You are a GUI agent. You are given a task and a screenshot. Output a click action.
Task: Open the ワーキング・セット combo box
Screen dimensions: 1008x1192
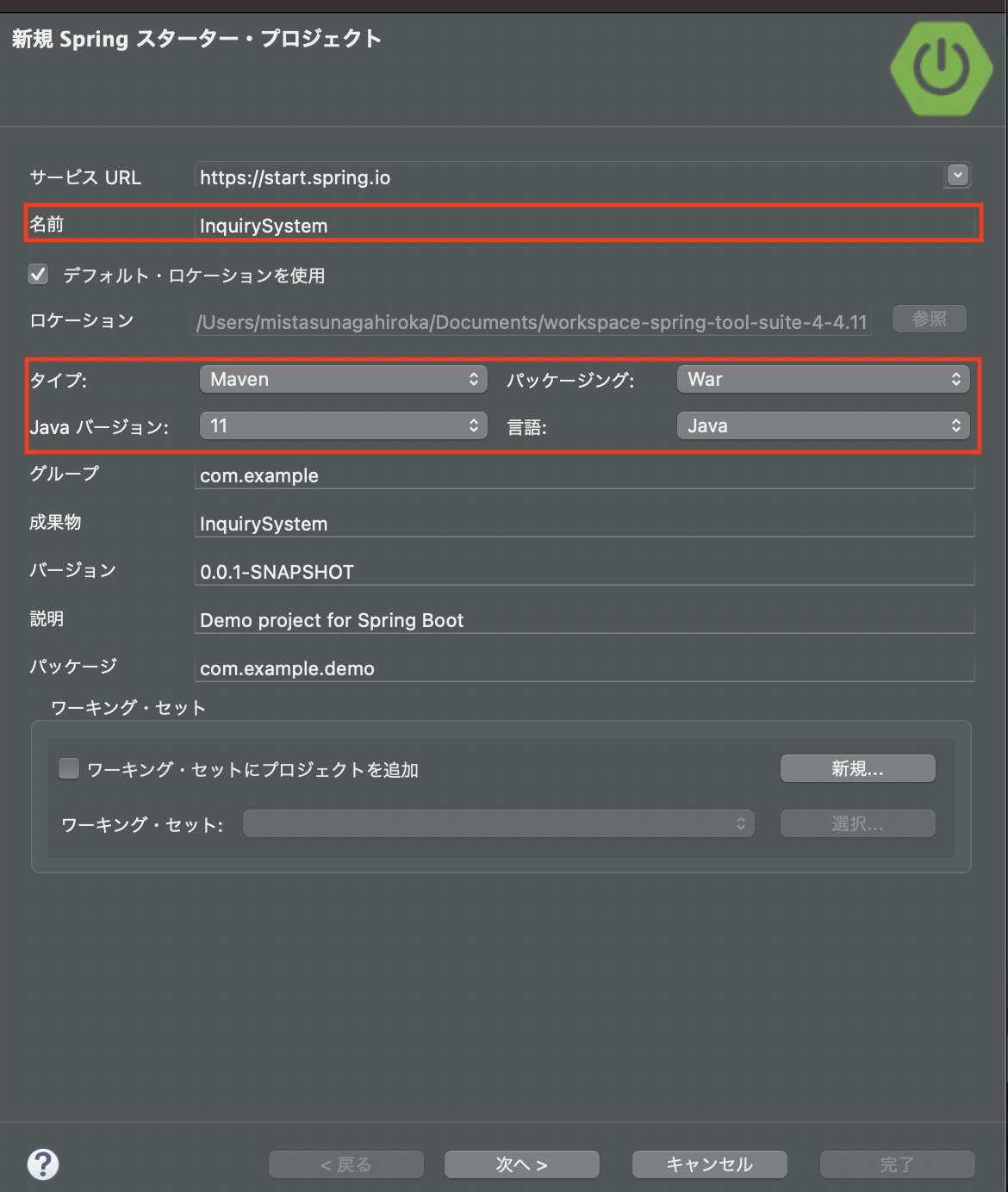(x=498, y=823)
